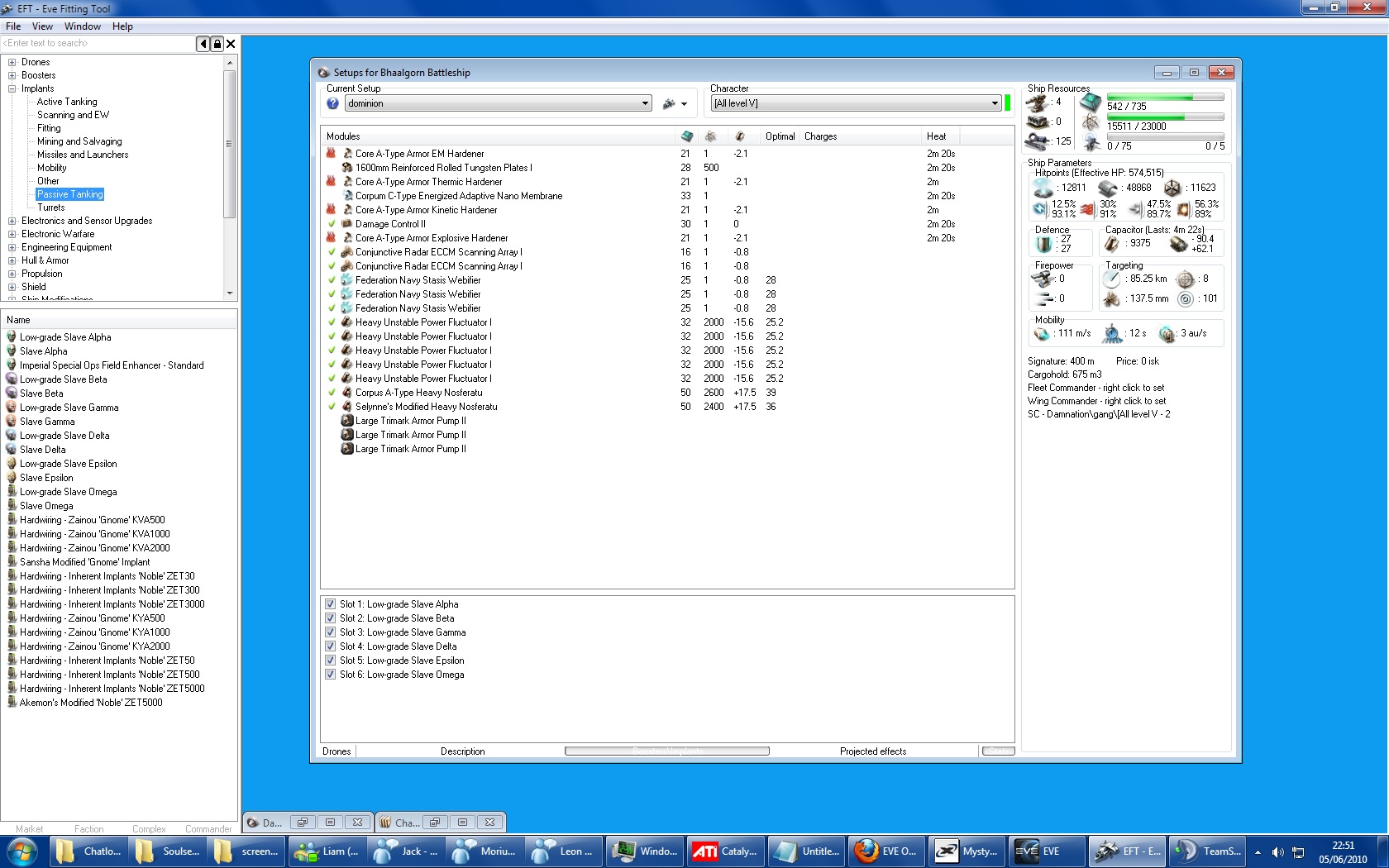Uncheck Slot 2 Low-grade Slave Beta checkbox
The image size is (1389, 868).
(x=331, y=618)
